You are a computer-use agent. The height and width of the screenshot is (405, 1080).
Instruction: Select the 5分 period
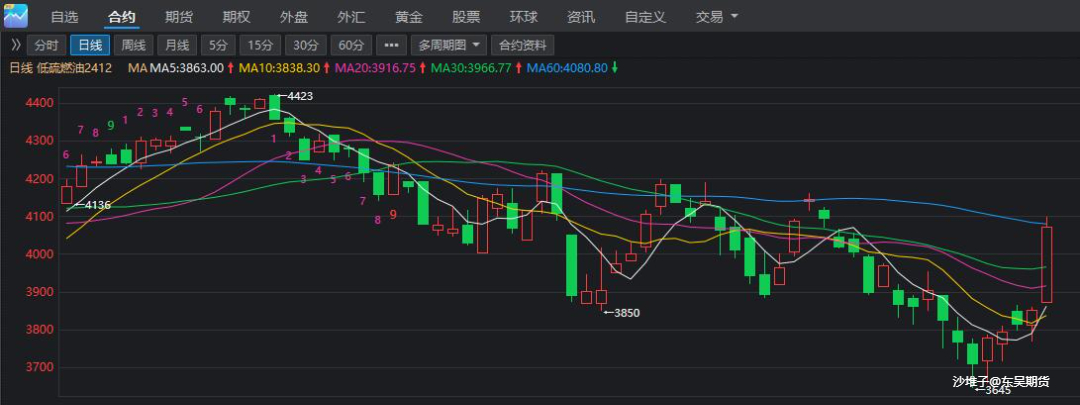pyautogui.click(x=218, y=45)
